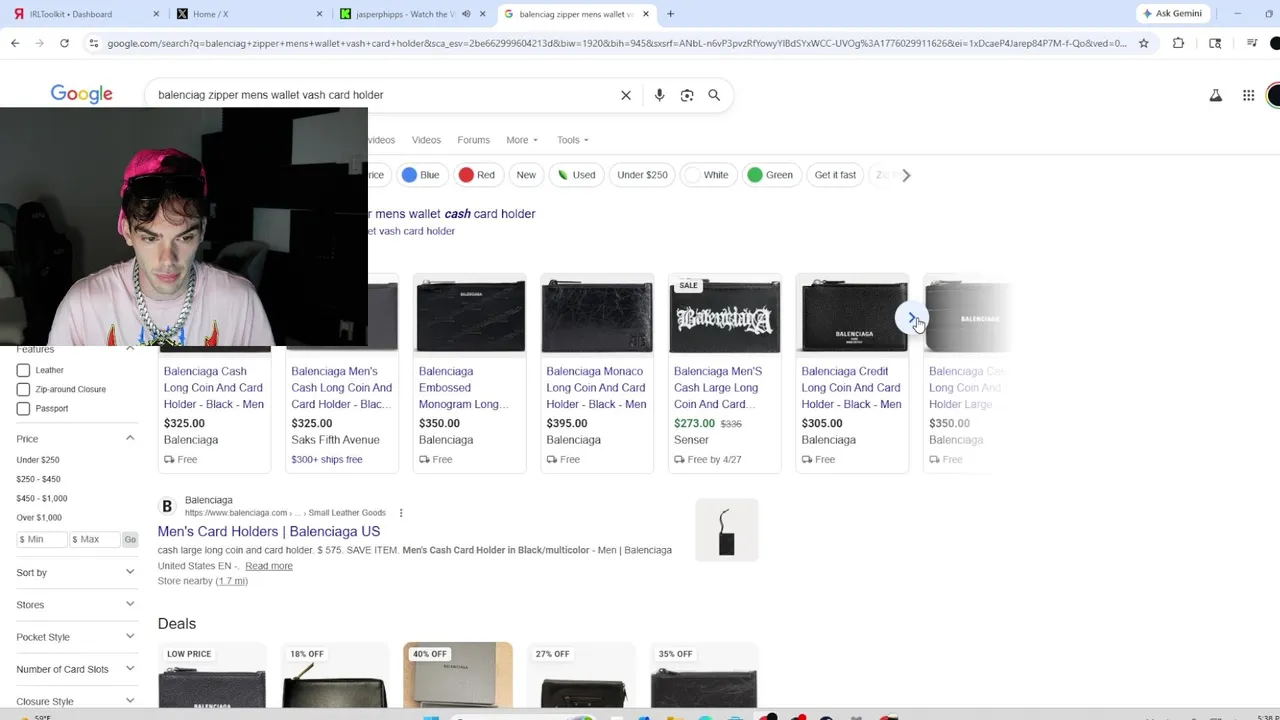Check the Passport feature checkbox

pos(23,408)
